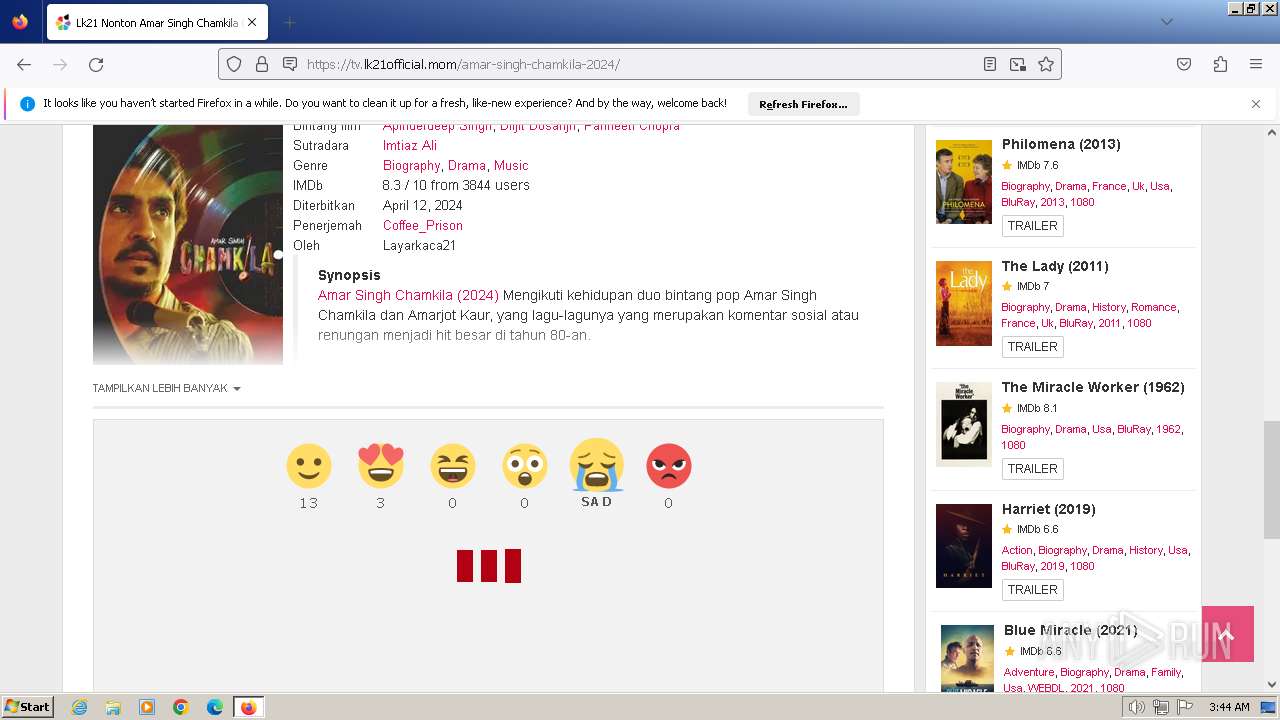Click the volume speaker tray icon
Image resolution: width=1280 pixels, height=720 pixels.
coord(1136,707)
